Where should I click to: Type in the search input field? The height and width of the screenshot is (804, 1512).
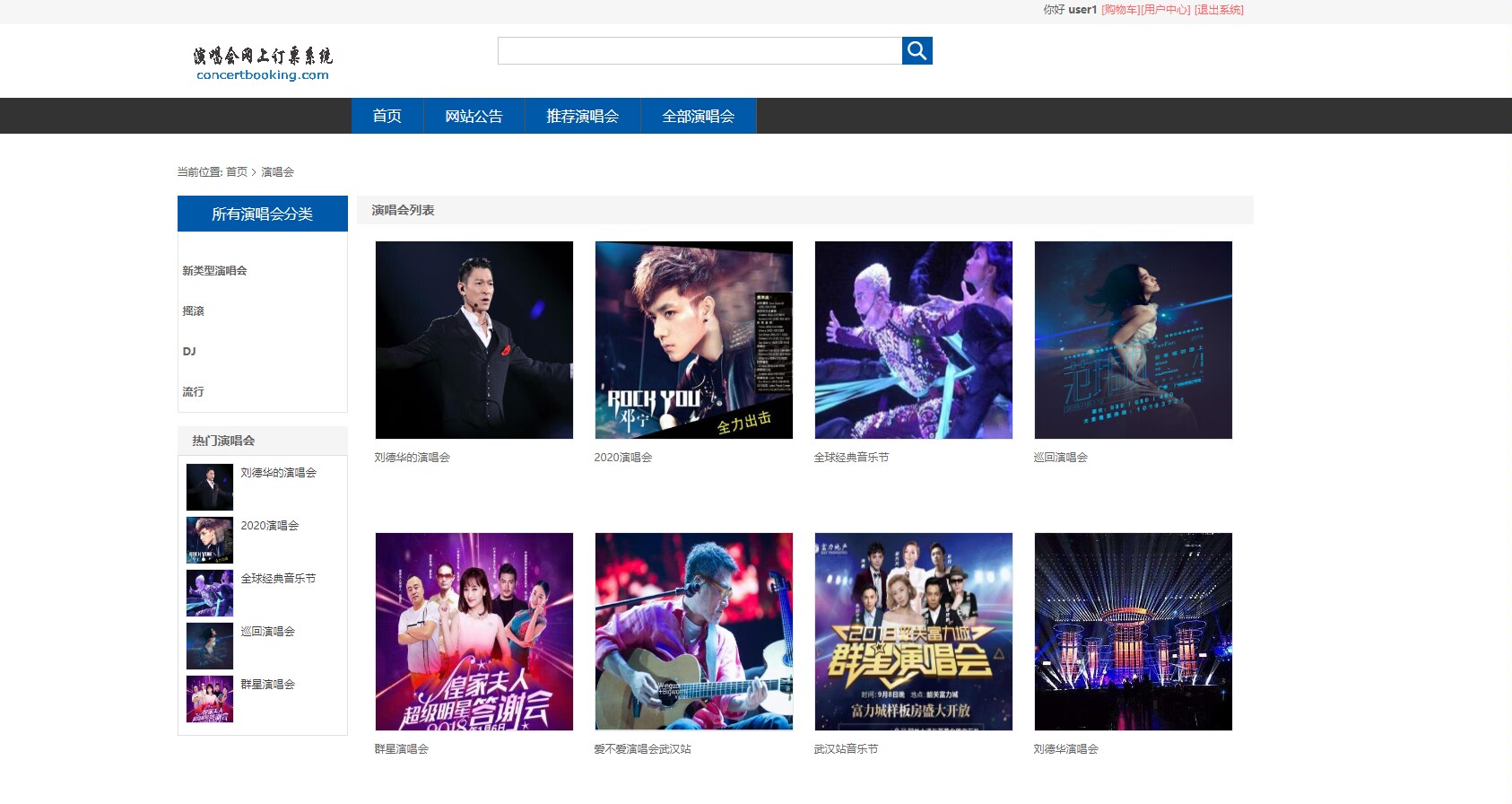tap(700, 51)
